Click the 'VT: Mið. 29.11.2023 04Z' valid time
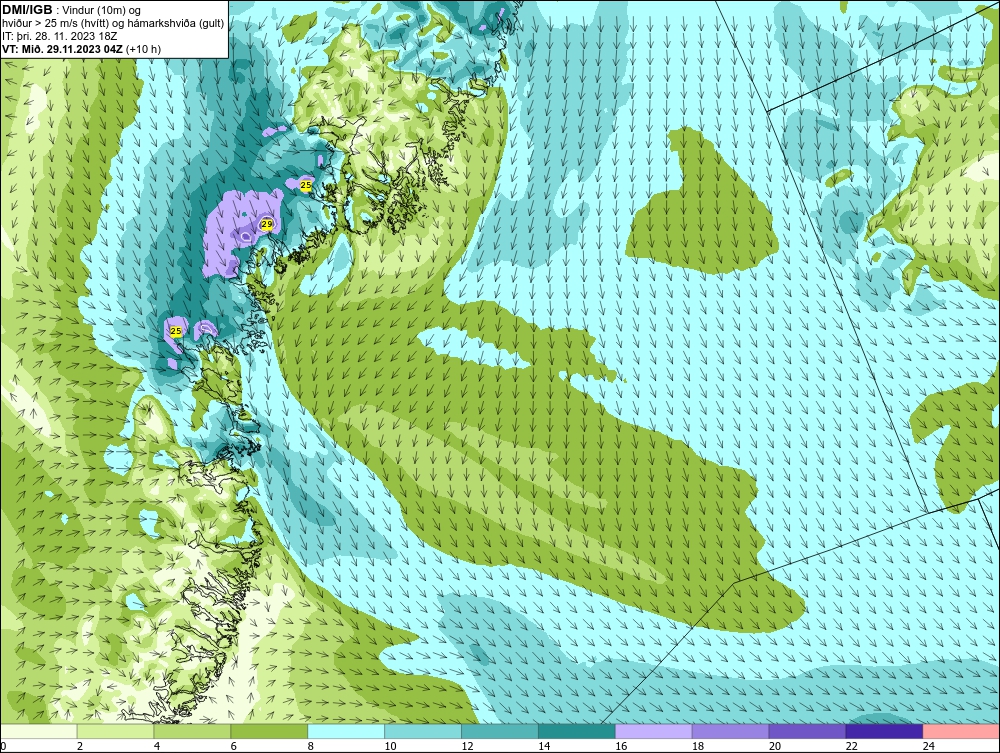1000x753 pixels. [x=63, y=49]
